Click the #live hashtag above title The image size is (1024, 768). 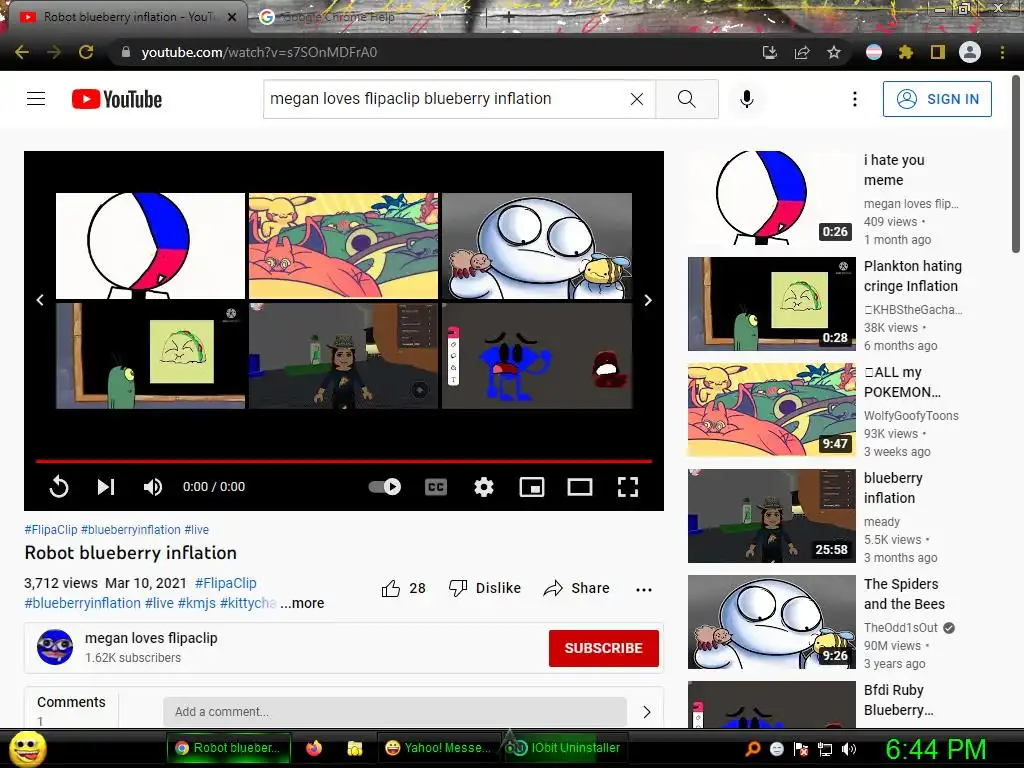(197, 530)
